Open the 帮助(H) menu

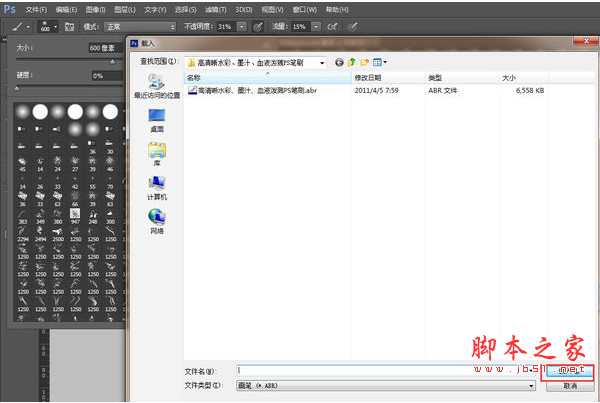pyautogui.click(x=337, y=10)
